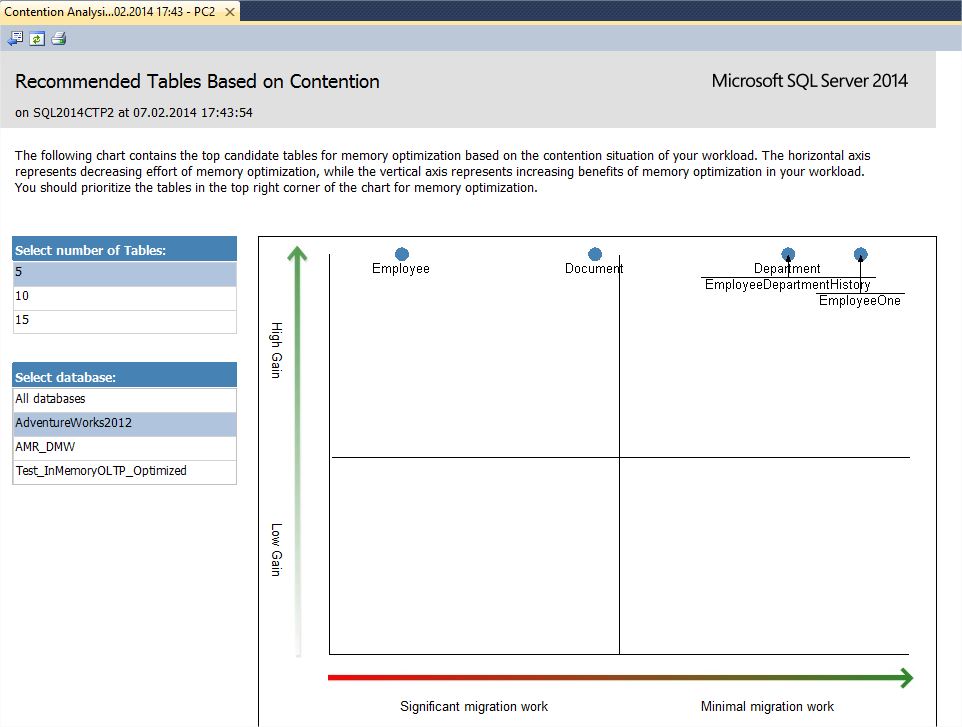Choose All databases in the database list
962x727 pixels.
click(x=125, y=400)
